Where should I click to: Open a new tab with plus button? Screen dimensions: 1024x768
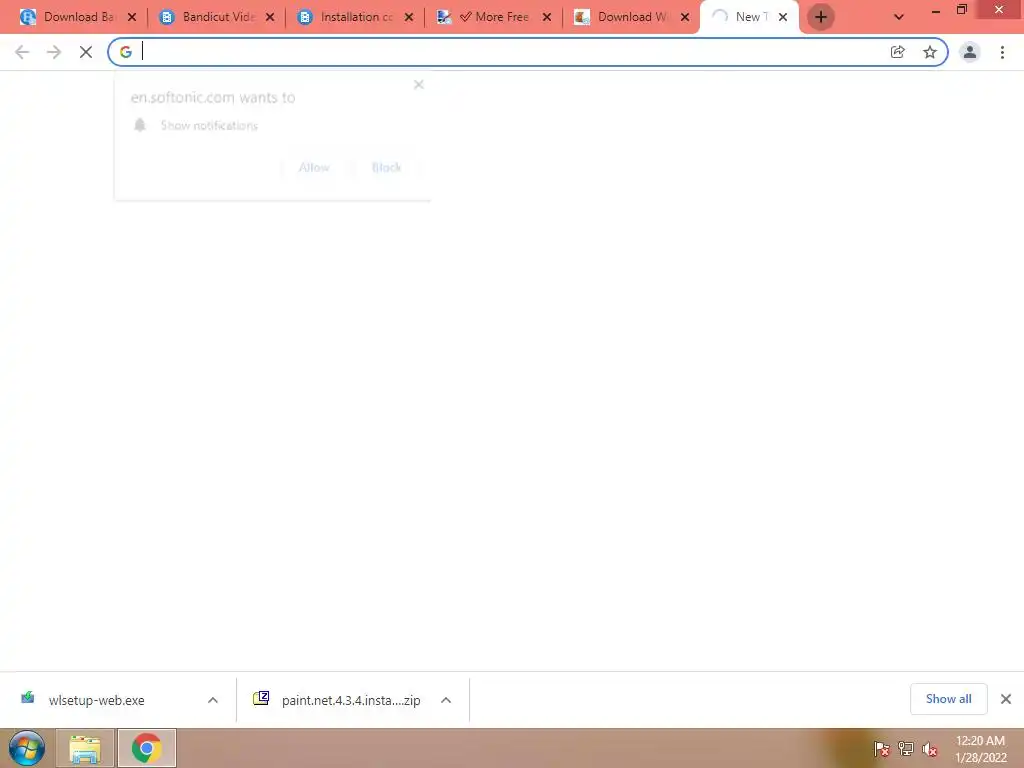(x=821, y=17)
